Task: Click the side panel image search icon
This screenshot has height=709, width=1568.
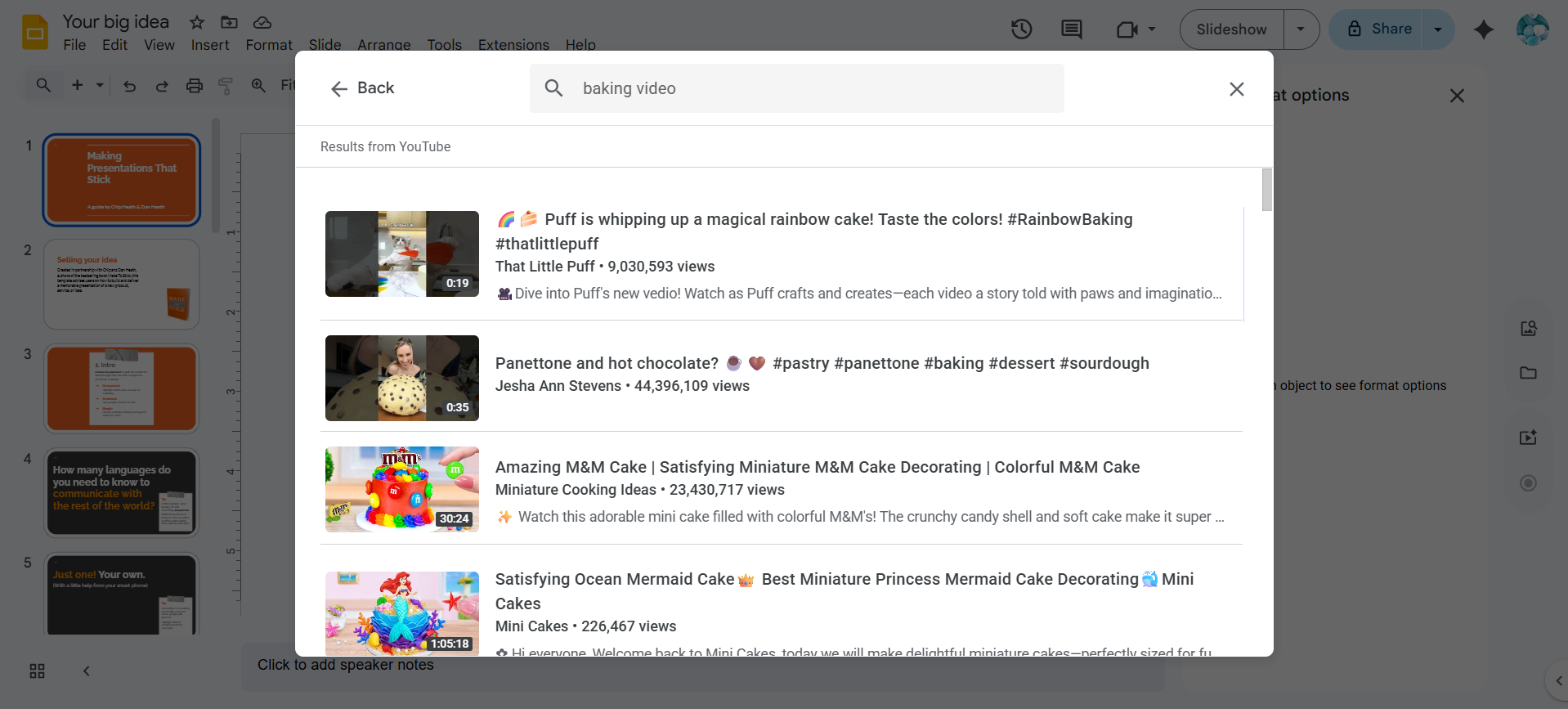Action: tap(1528, 329)
